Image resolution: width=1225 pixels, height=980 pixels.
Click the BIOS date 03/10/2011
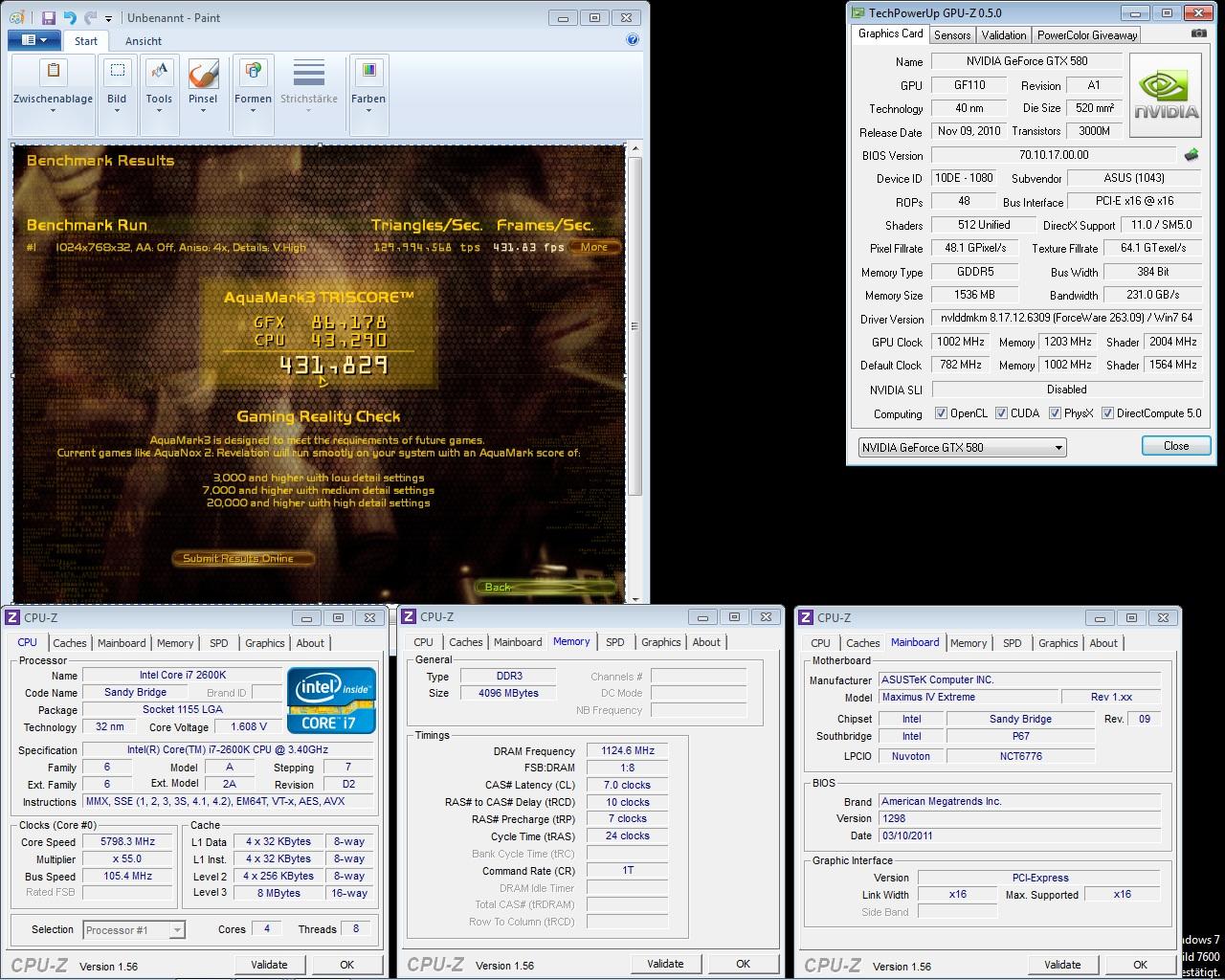[1020, 835]
